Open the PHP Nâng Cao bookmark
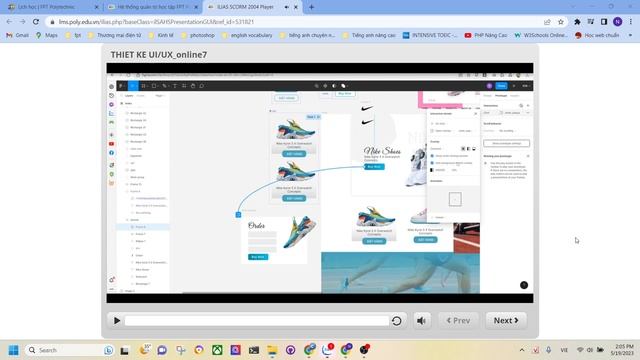The width and height of the screenshot is (640, 360). 486,36
